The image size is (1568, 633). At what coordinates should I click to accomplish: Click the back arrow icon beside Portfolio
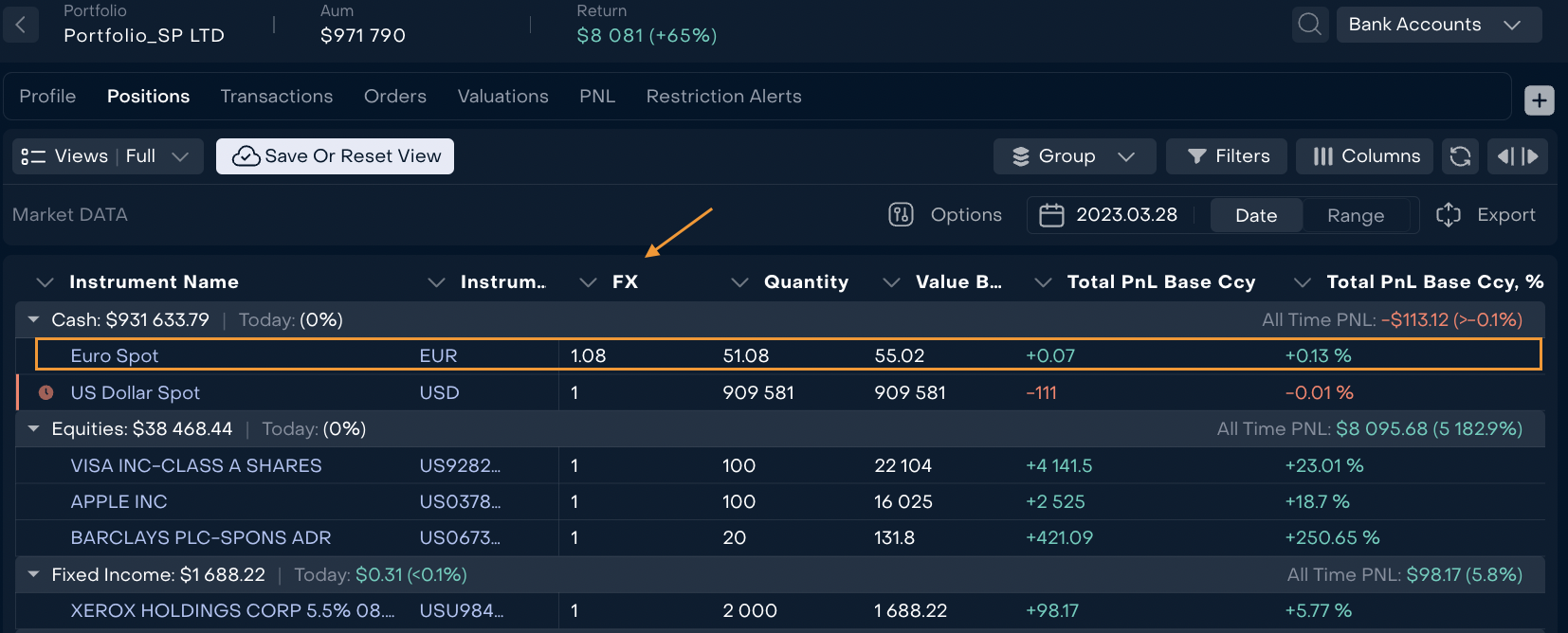pyautogui.click(x=21, y=26)
